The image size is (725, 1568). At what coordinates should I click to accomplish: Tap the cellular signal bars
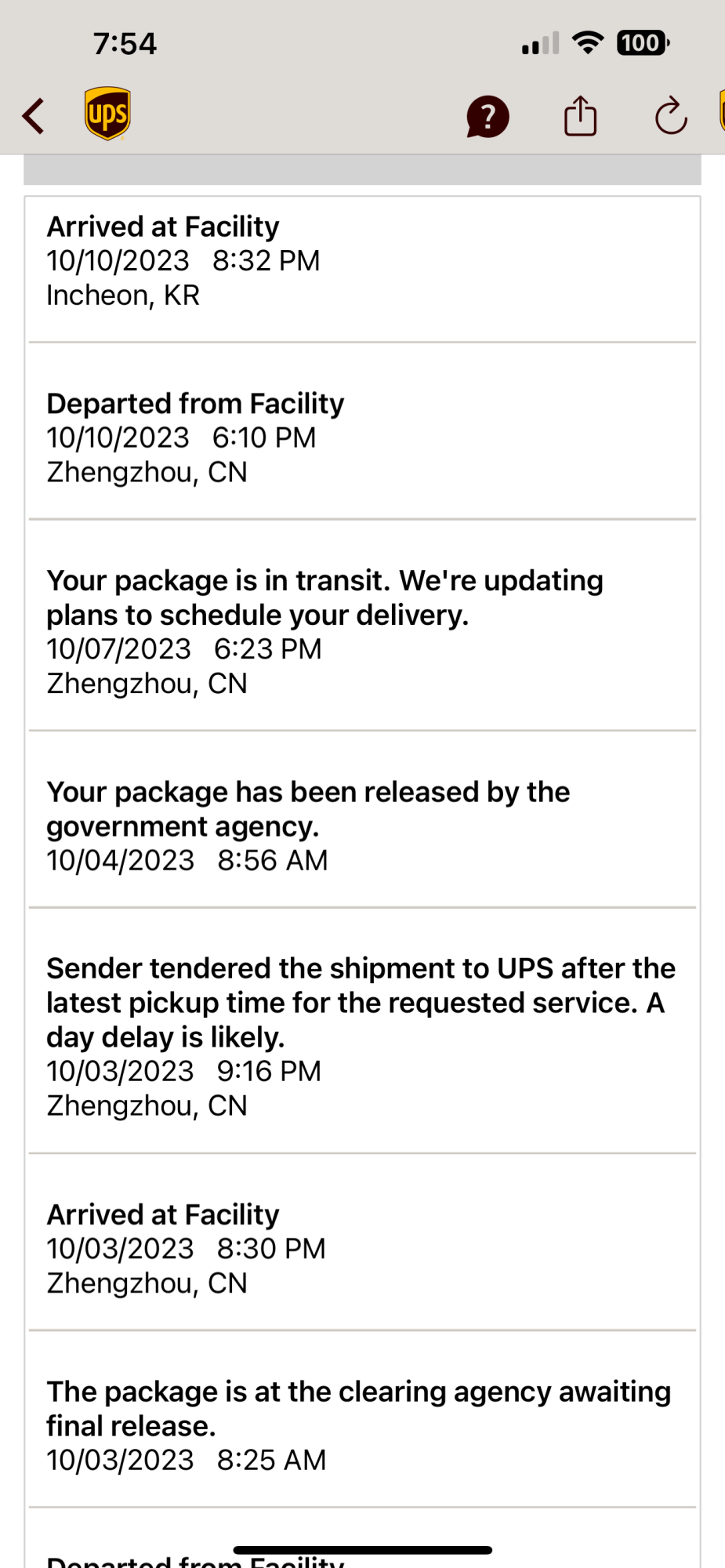click(541, 44)
